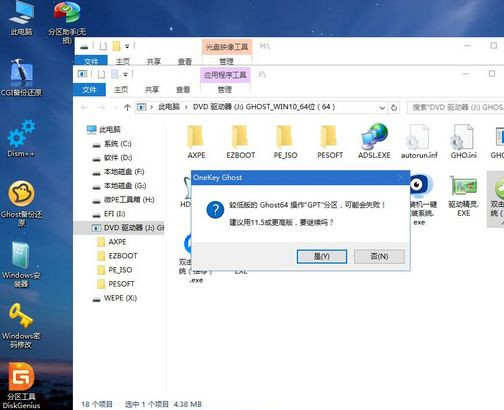Refresh the J: drive address bar

coord(394,107)
